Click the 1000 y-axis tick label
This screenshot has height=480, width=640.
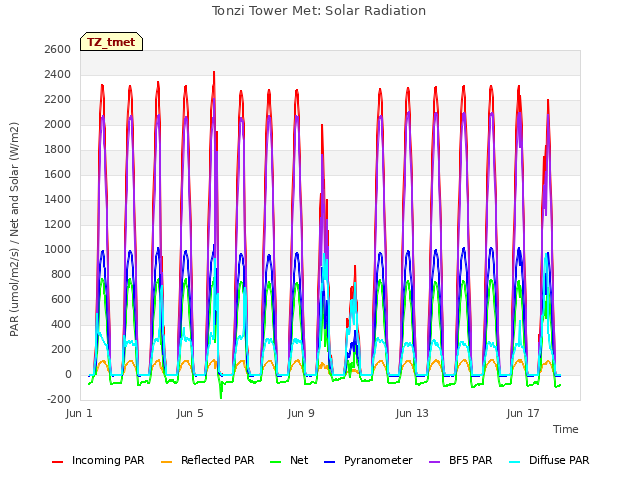coord(58,250)
